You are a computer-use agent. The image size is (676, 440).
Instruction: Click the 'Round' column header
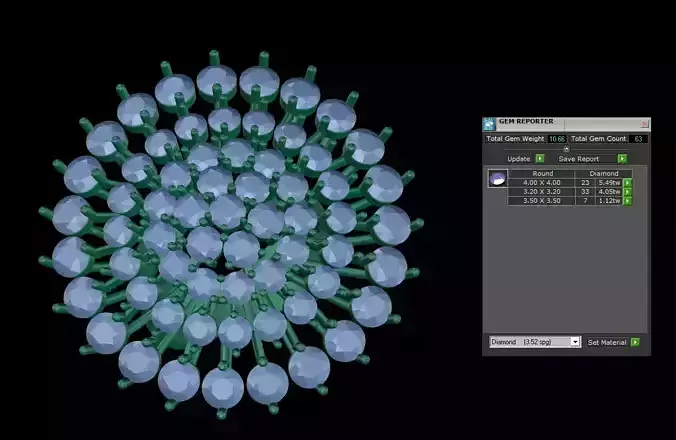tap(541, 174)
